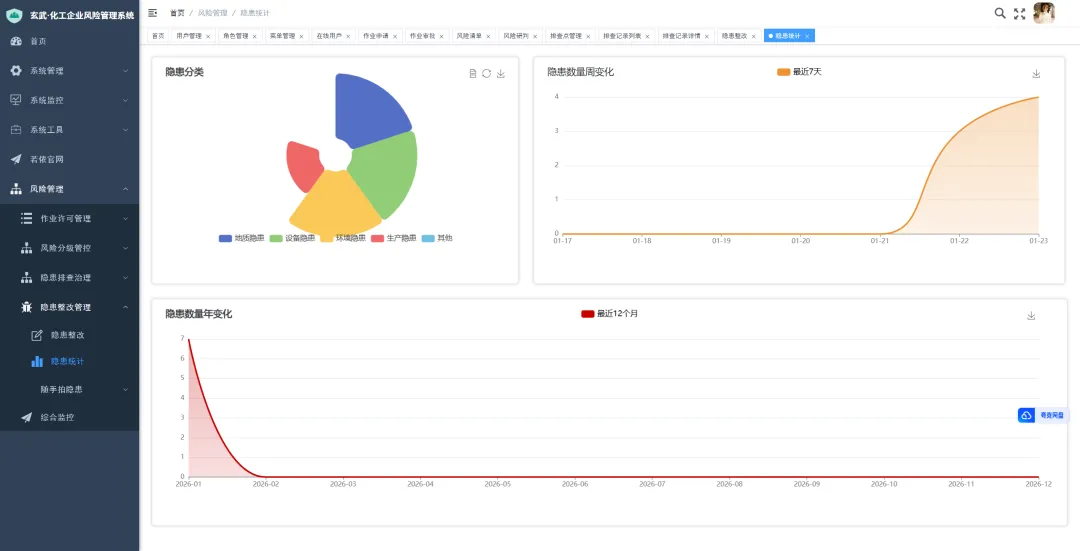The height and width of the screenshot is (551, 1080).
Task: Click the list icon for 作业许可管理
Action: point(26,218)
